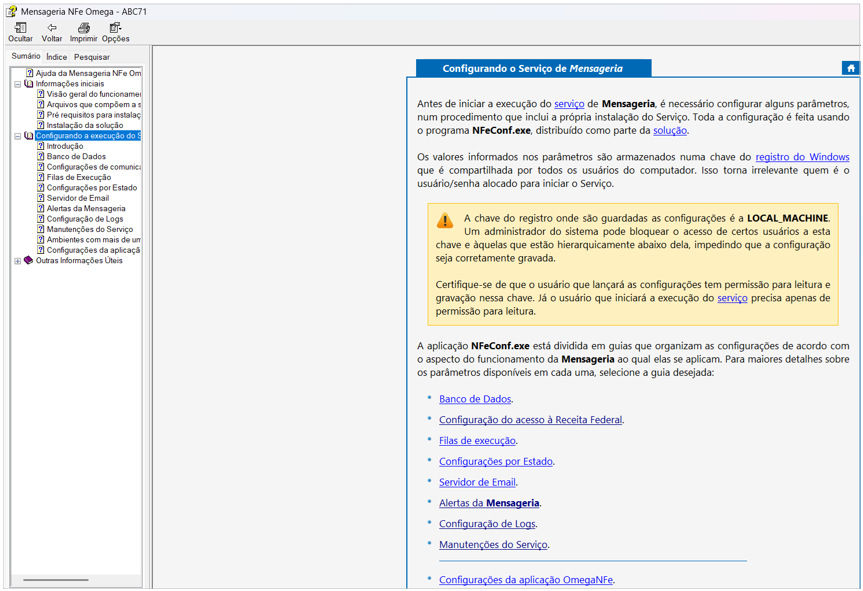Select Ajuda da Mensageria NFe tree item

click(88, 73)
